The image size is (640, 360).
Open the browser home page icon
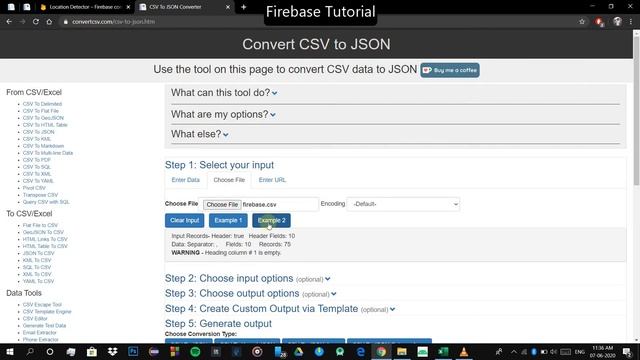point(49,22)
